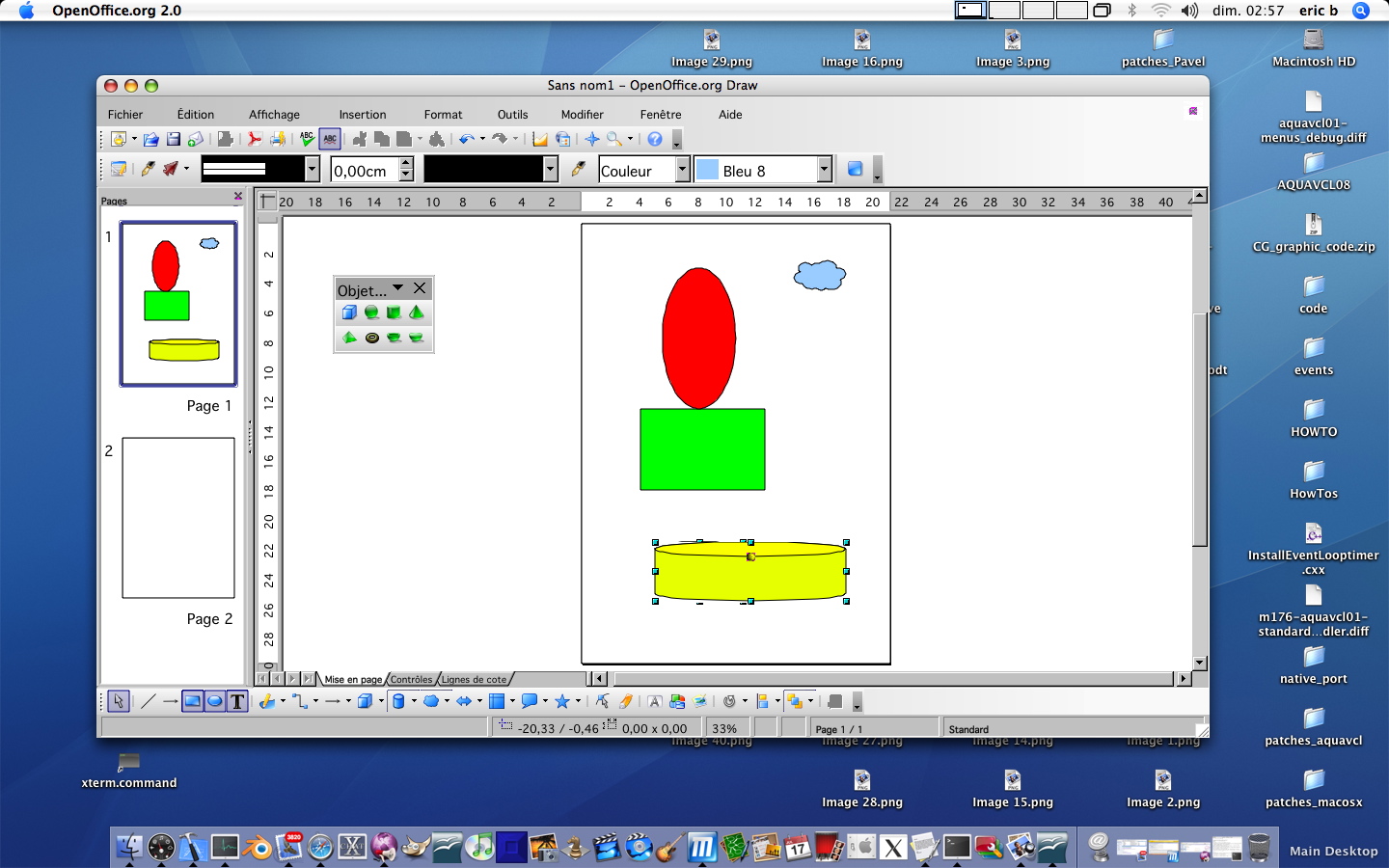This screenshot has height=868, width=1389.
Task: Select the Page 1 thumbnail
Action: tap(178, 304)
